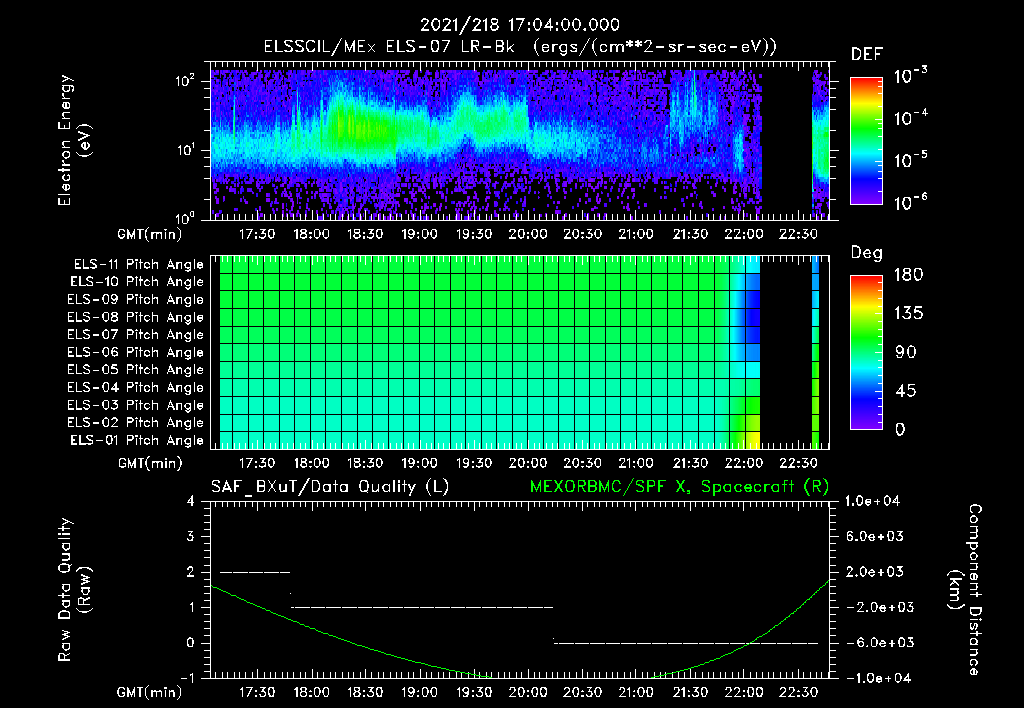The image size is (1024, 708).
Task: Click 17:30 on the data quality time axis
Action: [257, 692]
